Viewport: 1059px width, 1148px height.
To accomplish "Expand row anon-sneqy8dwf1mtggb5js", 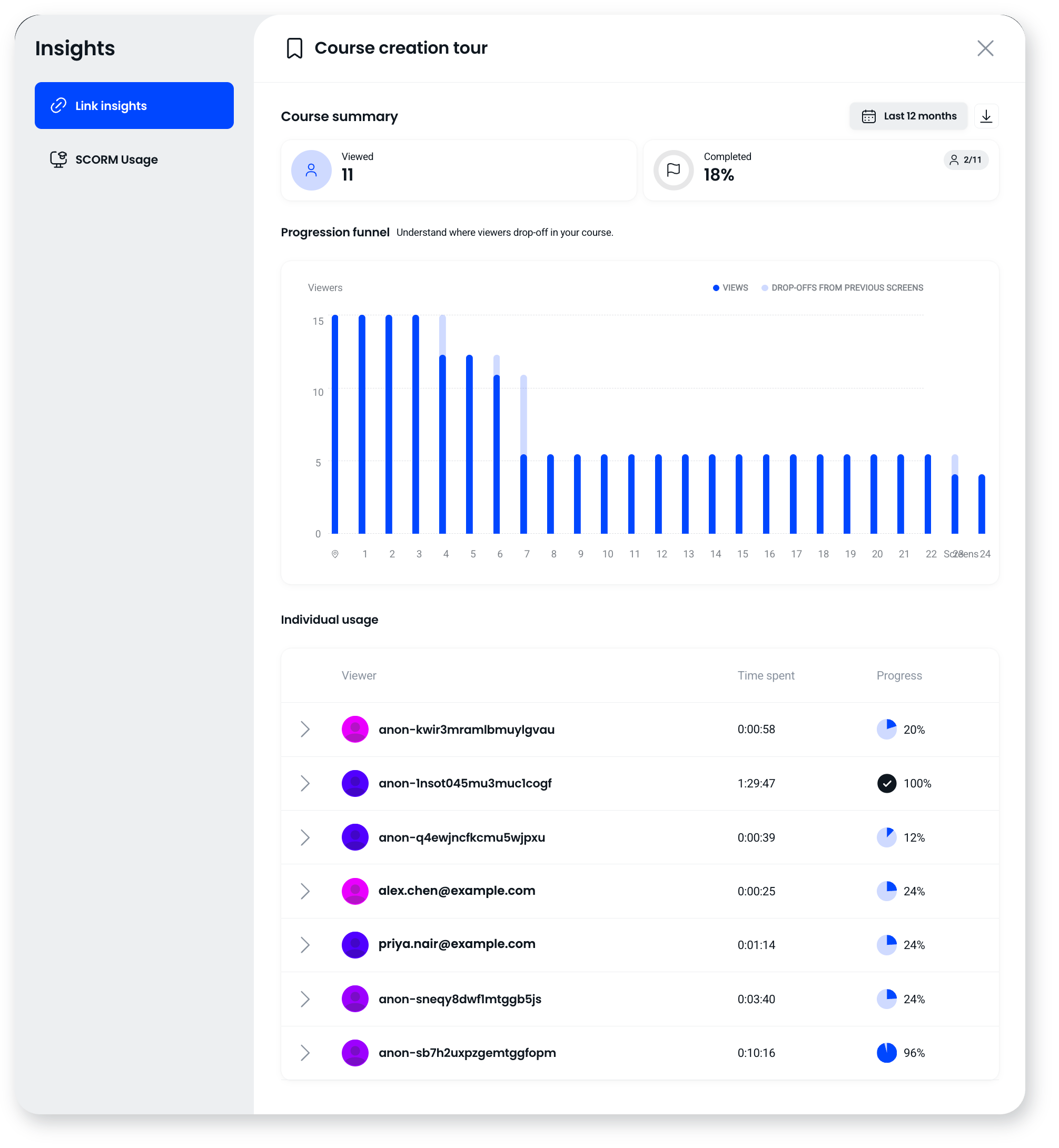I will pos(305,999).
